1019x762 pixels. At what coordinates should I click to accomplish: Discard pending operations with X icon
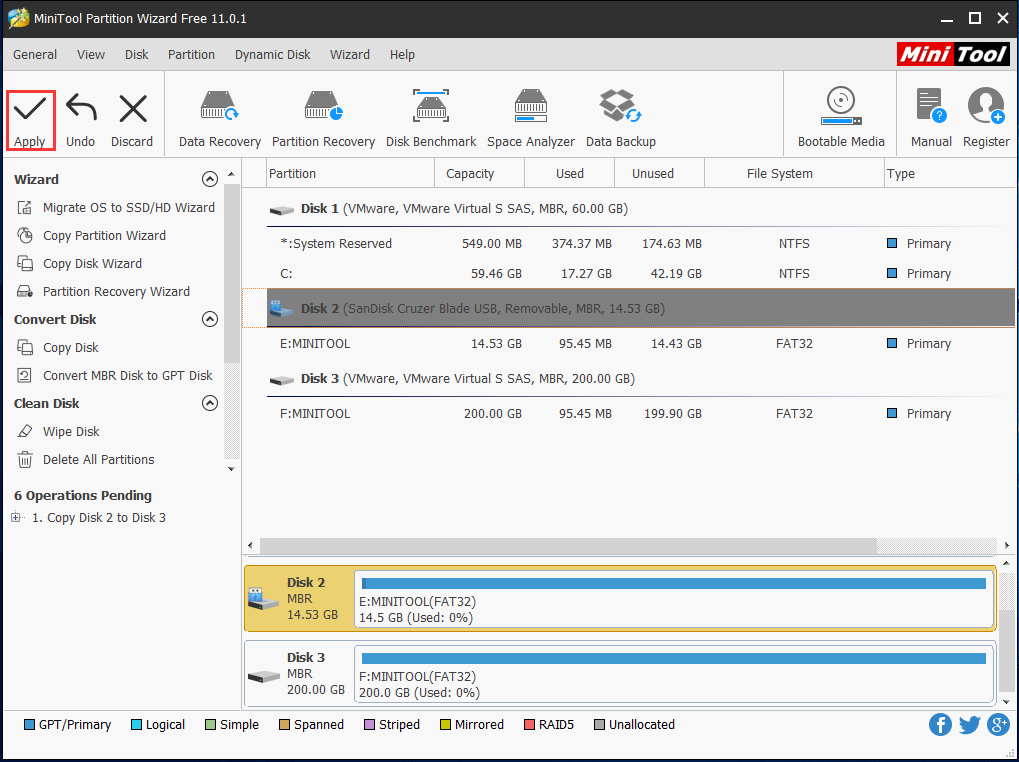click(132, 110)
